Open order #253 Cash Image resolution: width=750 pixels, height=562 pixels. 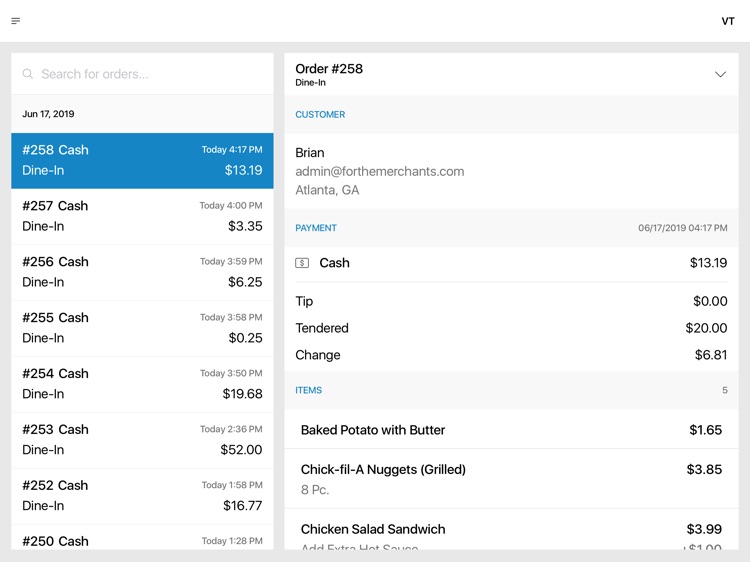[143, 440]
